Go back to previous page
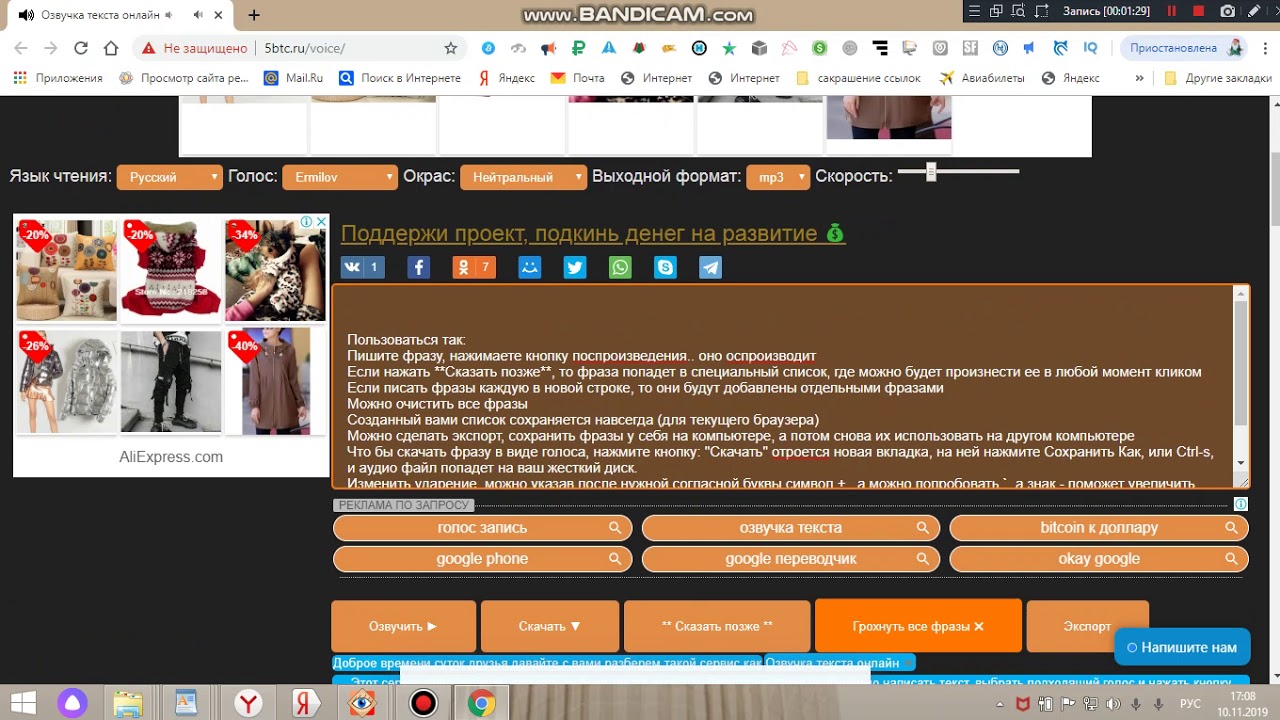This screenshot has height=720, width=1280. [21, 48]
